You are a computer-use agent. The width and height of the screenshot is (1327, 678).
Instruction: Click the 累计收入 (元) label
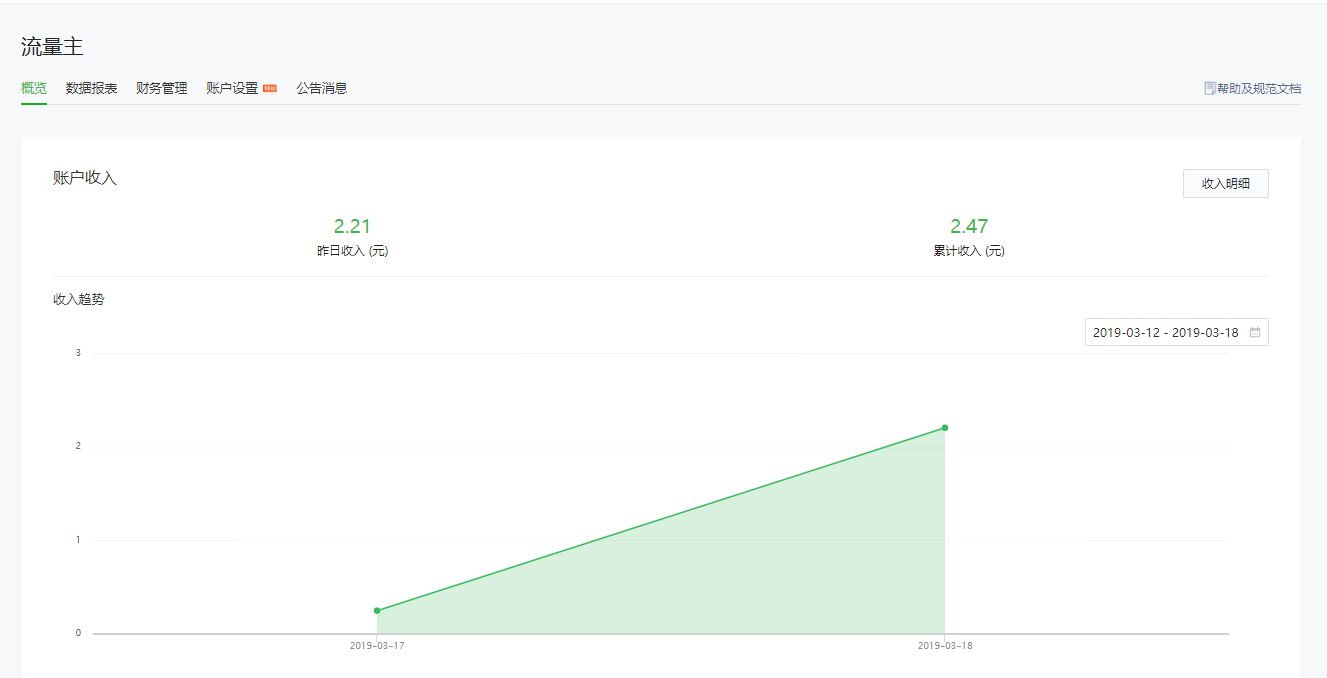(x=969, y=251)
